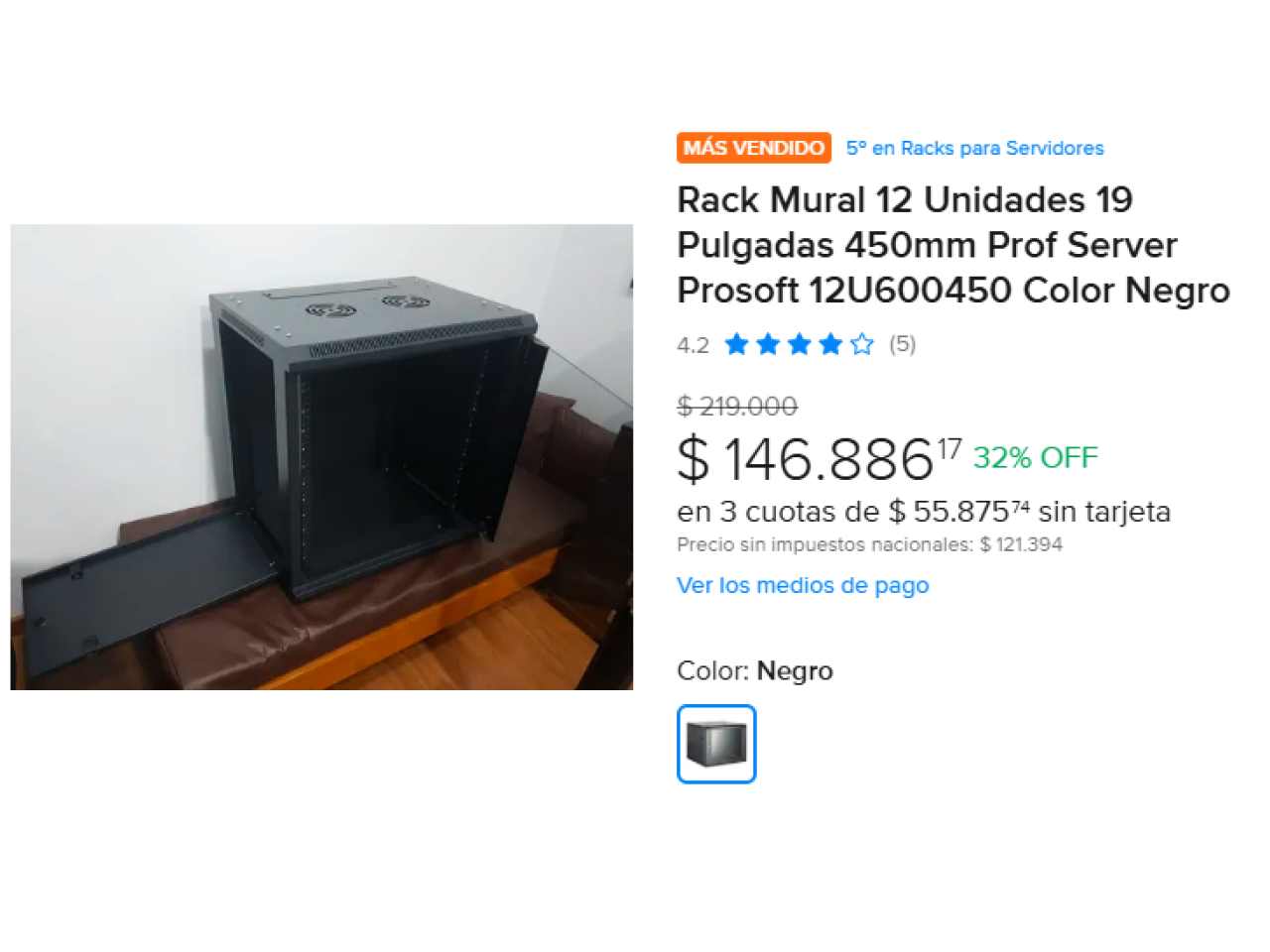
Task: Open the (5) reviews count
Action: (x=902, y=344)
